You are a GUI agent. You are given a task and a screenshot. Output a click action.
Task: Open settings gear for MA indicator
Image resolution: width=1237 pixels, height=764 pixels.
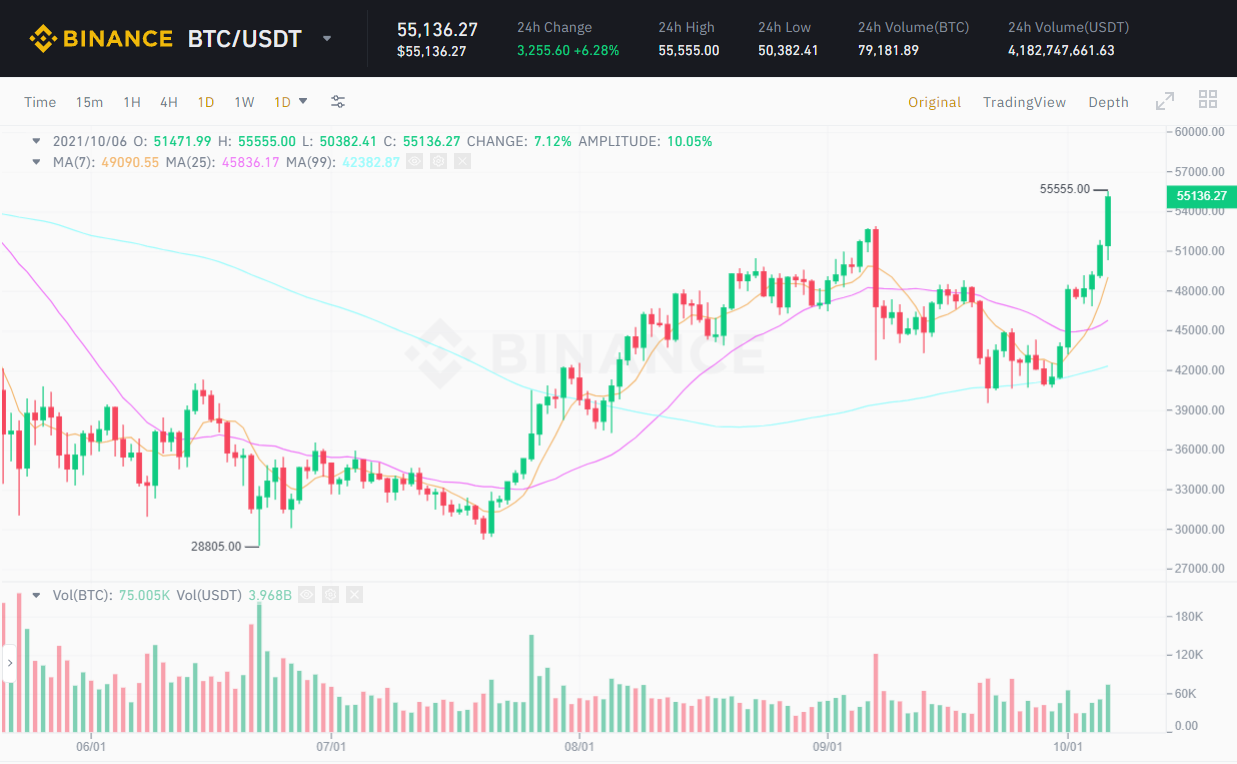point(438,161)
